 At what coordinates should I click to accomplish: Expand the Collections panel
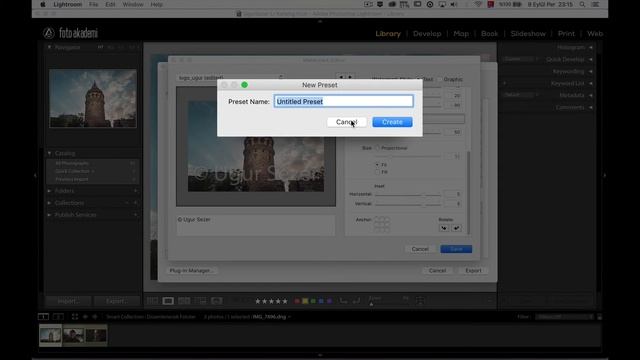click(49, 203)
